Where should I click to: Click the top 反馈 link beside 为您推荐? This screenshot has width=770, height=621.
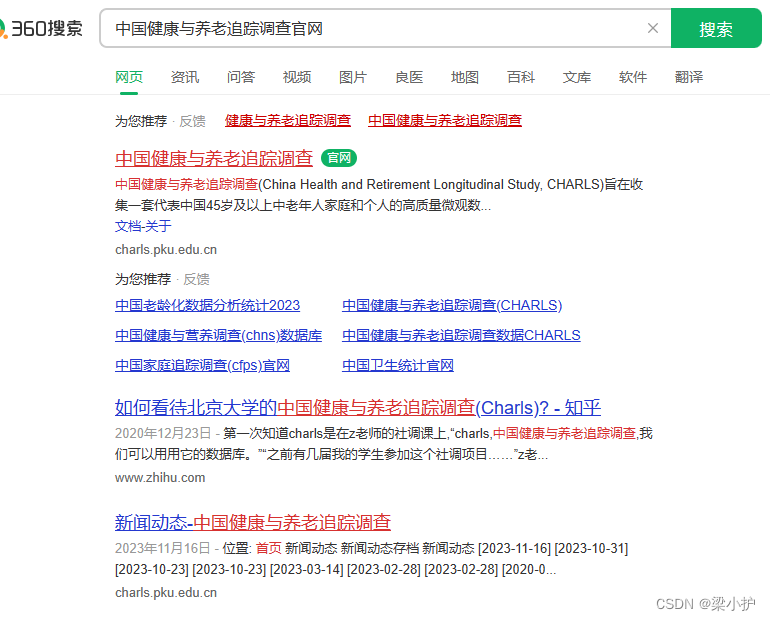(192, 121)
